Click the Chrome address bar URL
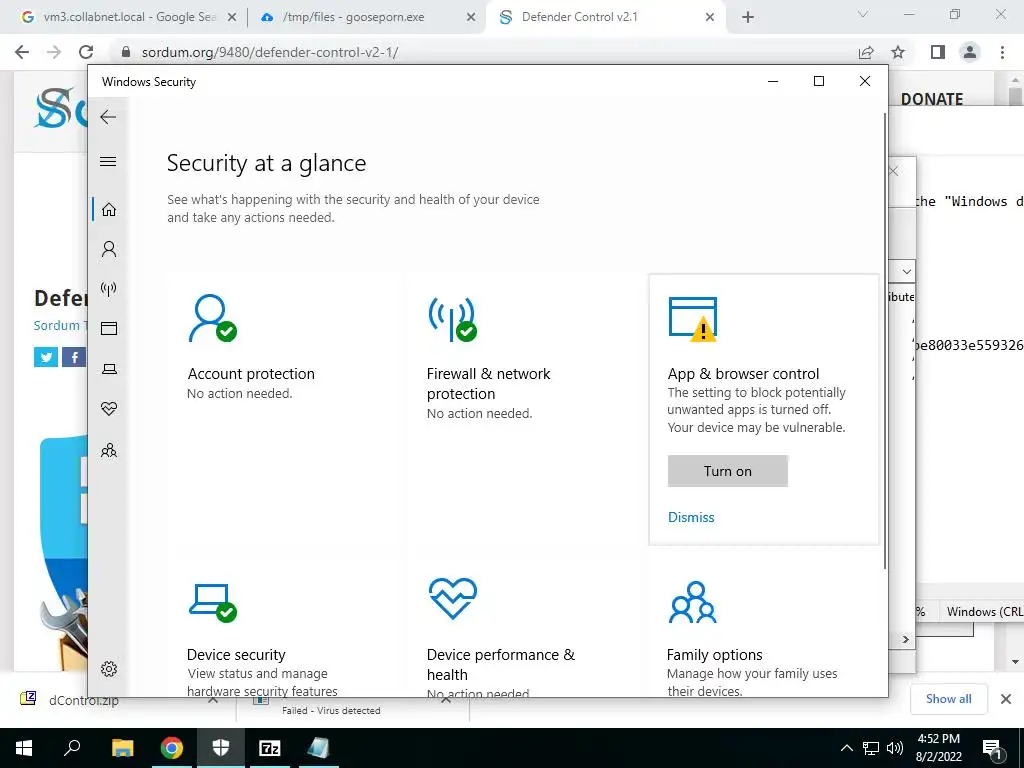Image resolution: width=1024 pixels, height=768 pixels. [270, 52]
